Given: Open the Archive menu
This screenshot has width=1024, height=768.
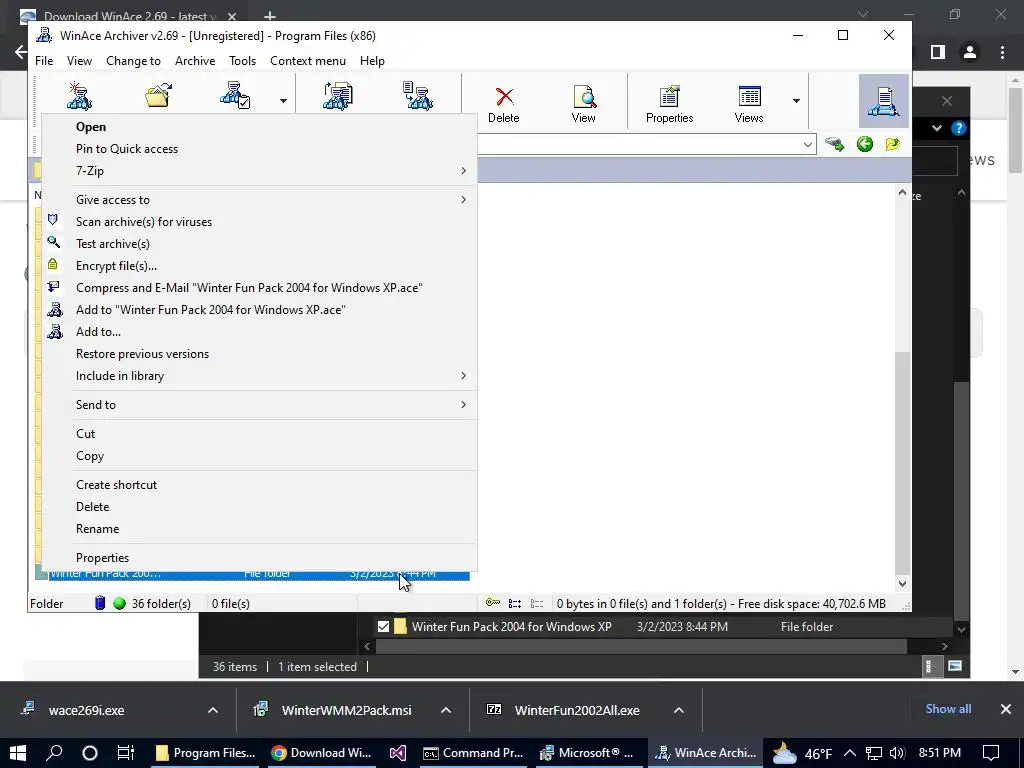Looking at the screenshot, I should 195,61.
